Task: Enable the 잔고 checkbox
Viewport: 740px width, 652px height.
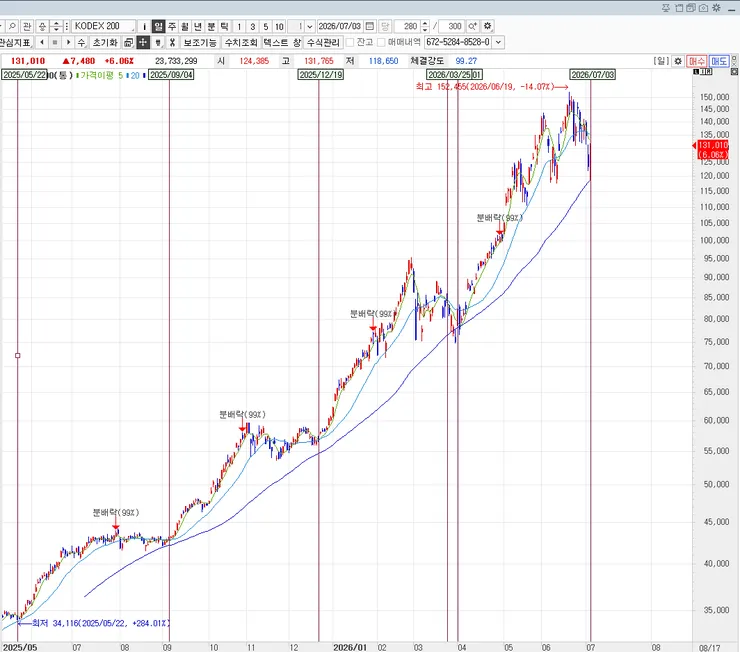Action: click(350, 42)
